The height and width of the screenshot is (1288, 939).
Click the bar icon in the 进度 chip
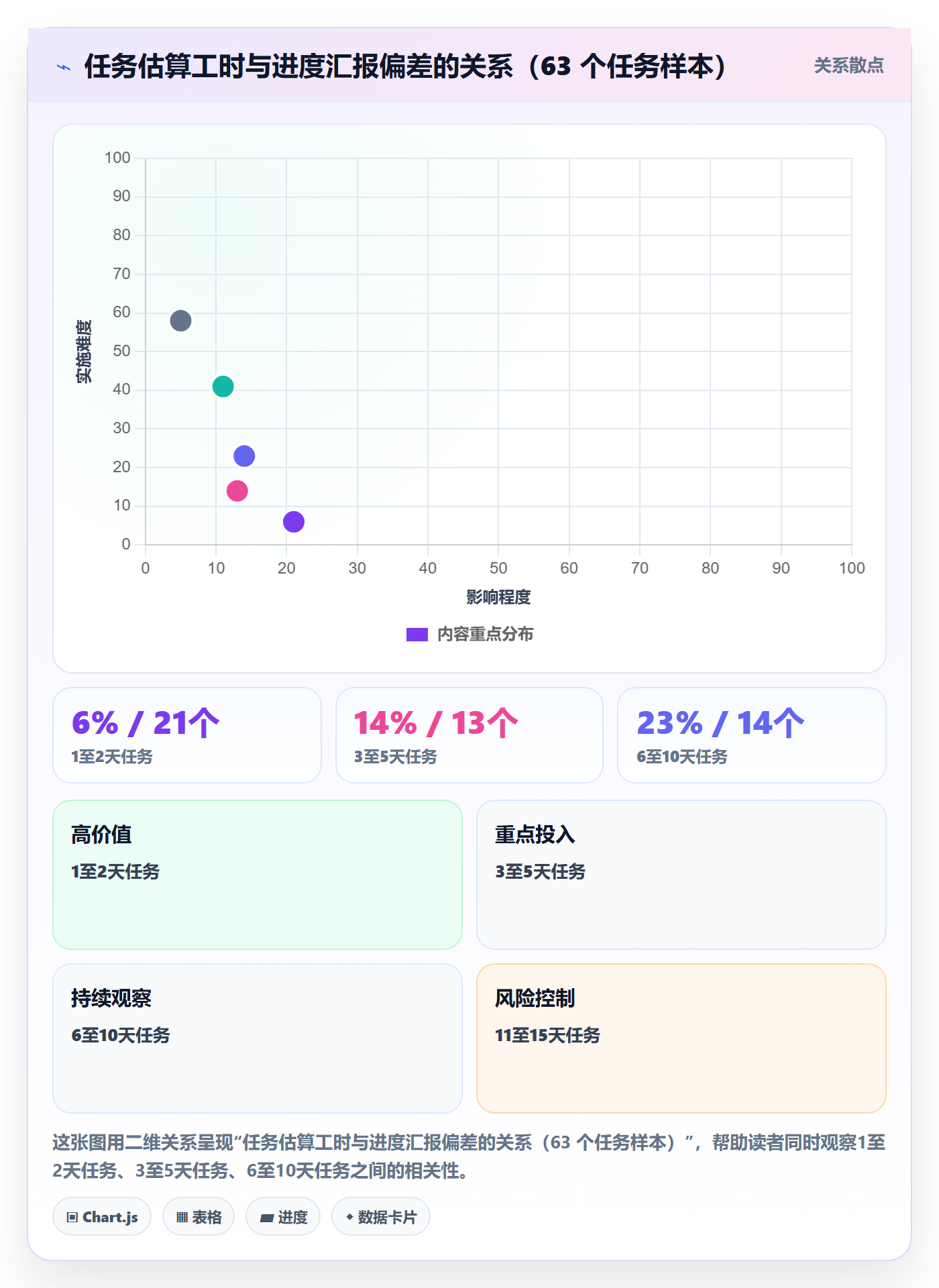[266, 1218]
